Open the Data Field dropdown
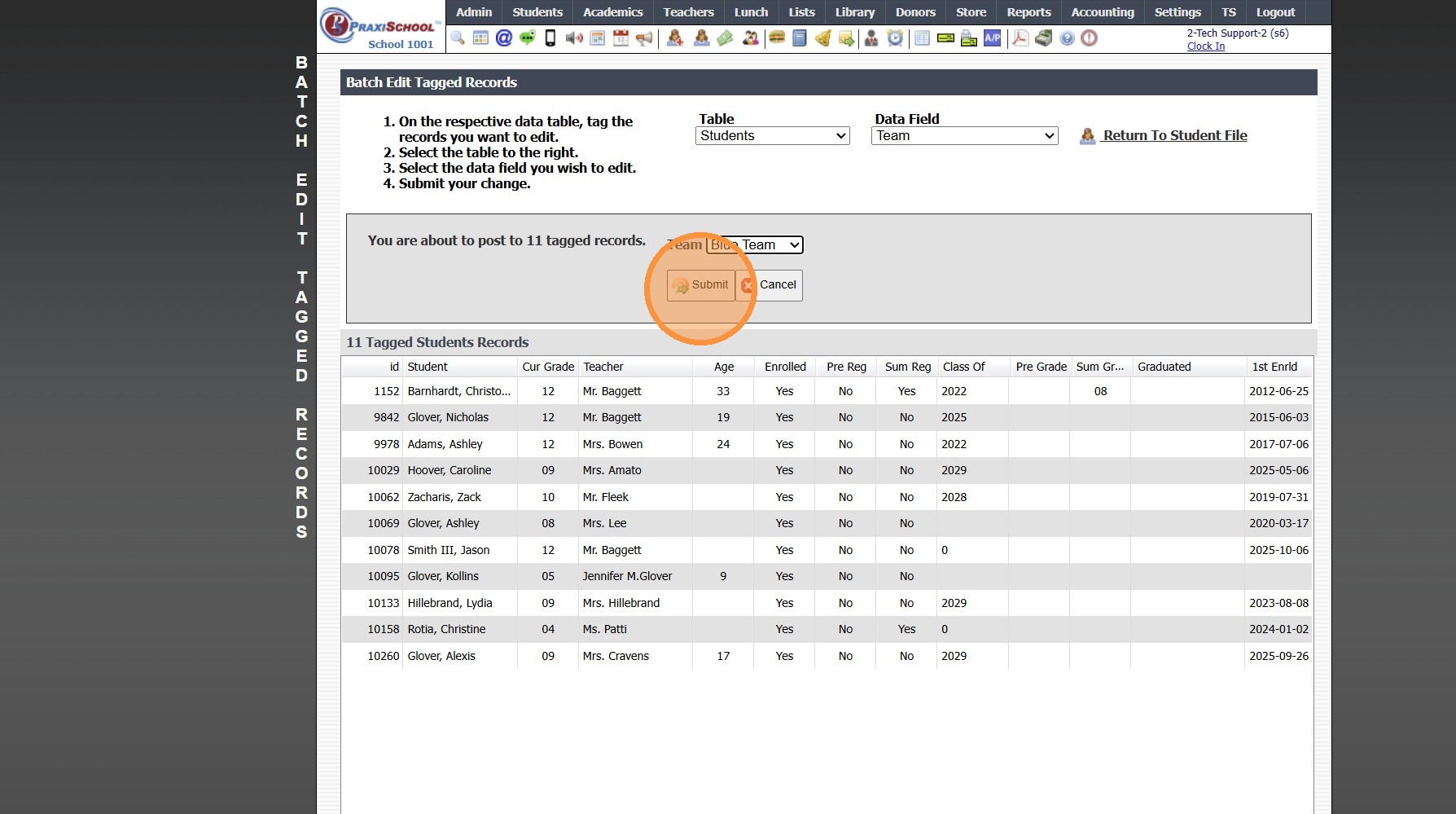This screenshot has width=1456, height=814. pos(964,136)
